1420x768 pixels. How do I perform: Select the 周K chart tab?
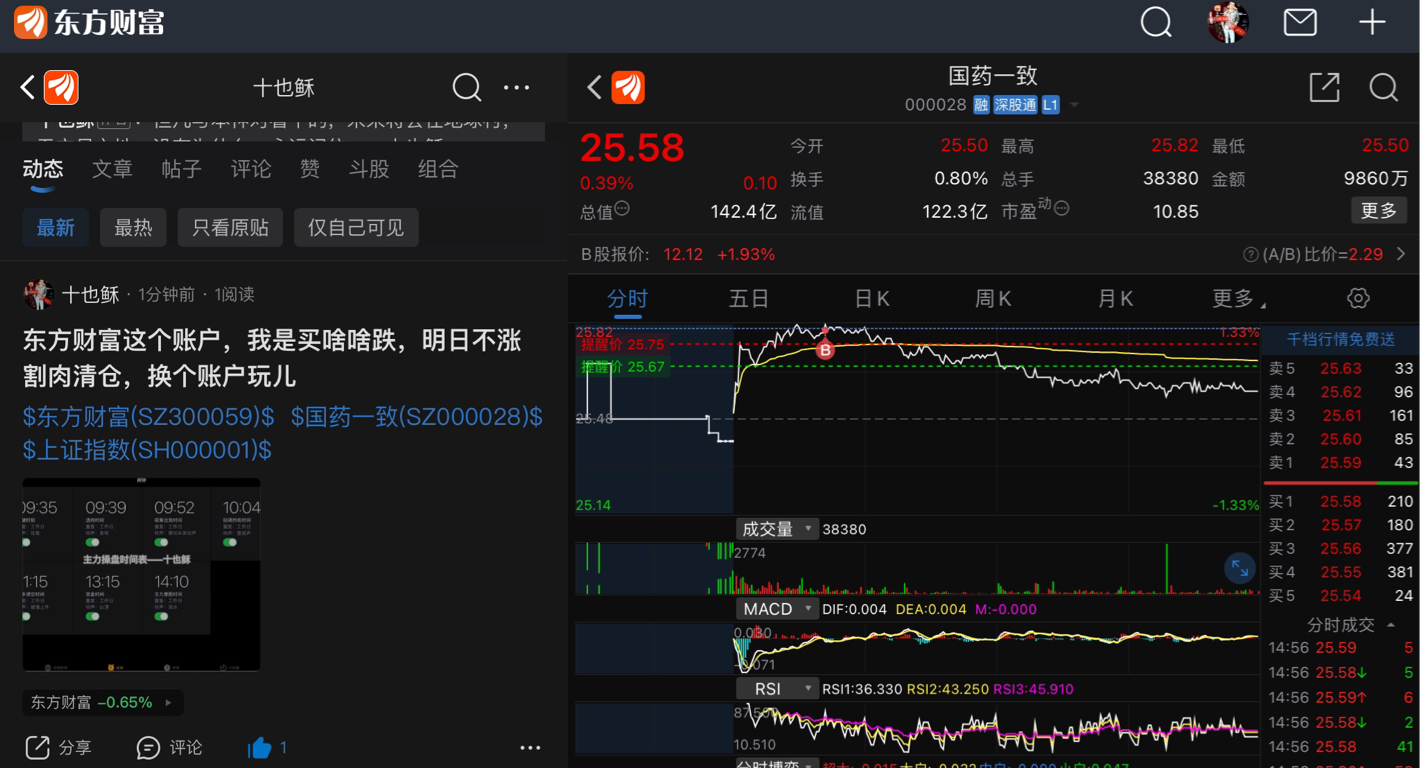[993, 299]
